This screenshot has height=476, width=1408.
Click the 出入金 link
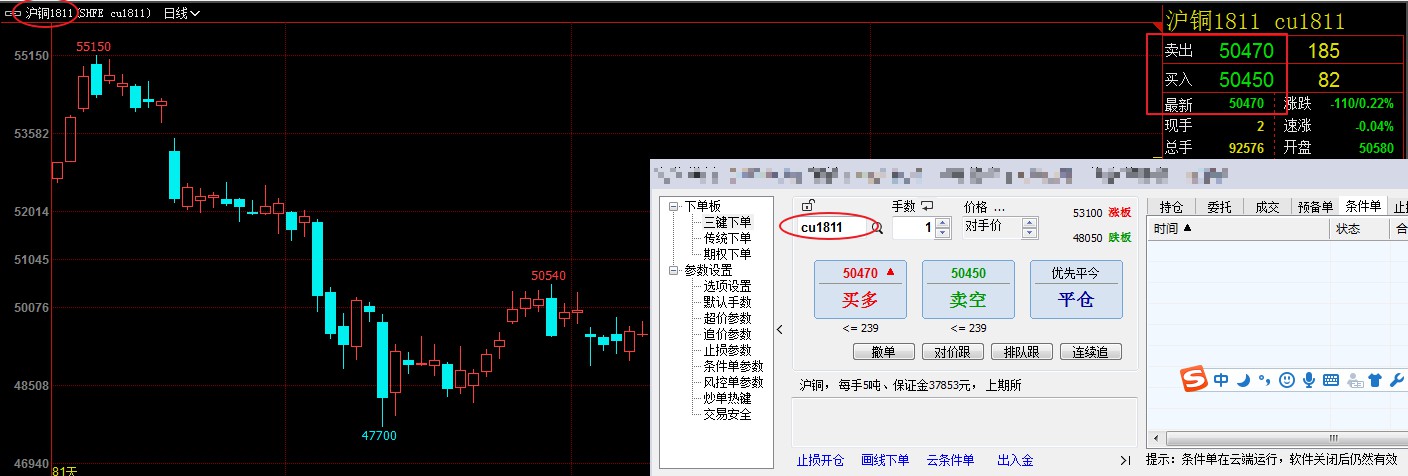[x=1015, y=461]
